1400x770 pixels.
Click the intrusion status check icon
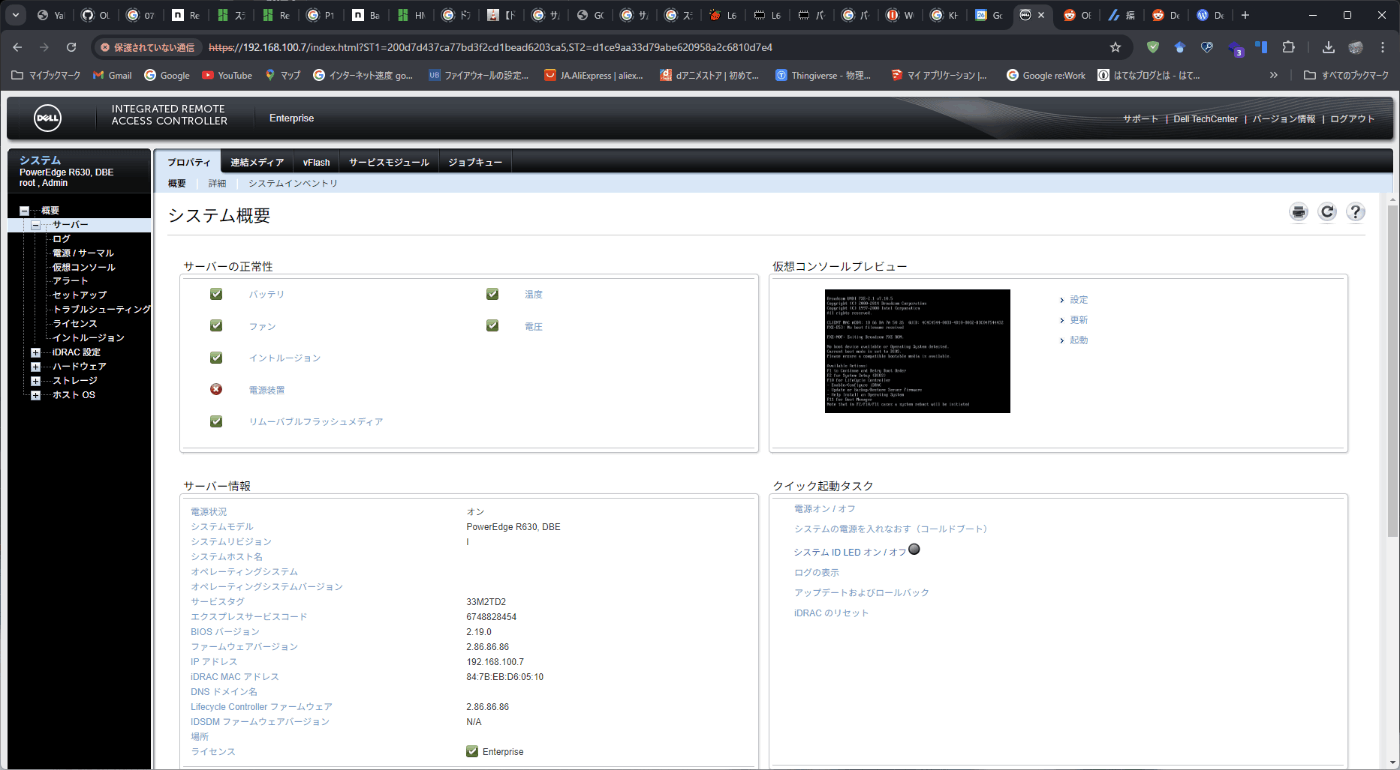pos(216,357)
